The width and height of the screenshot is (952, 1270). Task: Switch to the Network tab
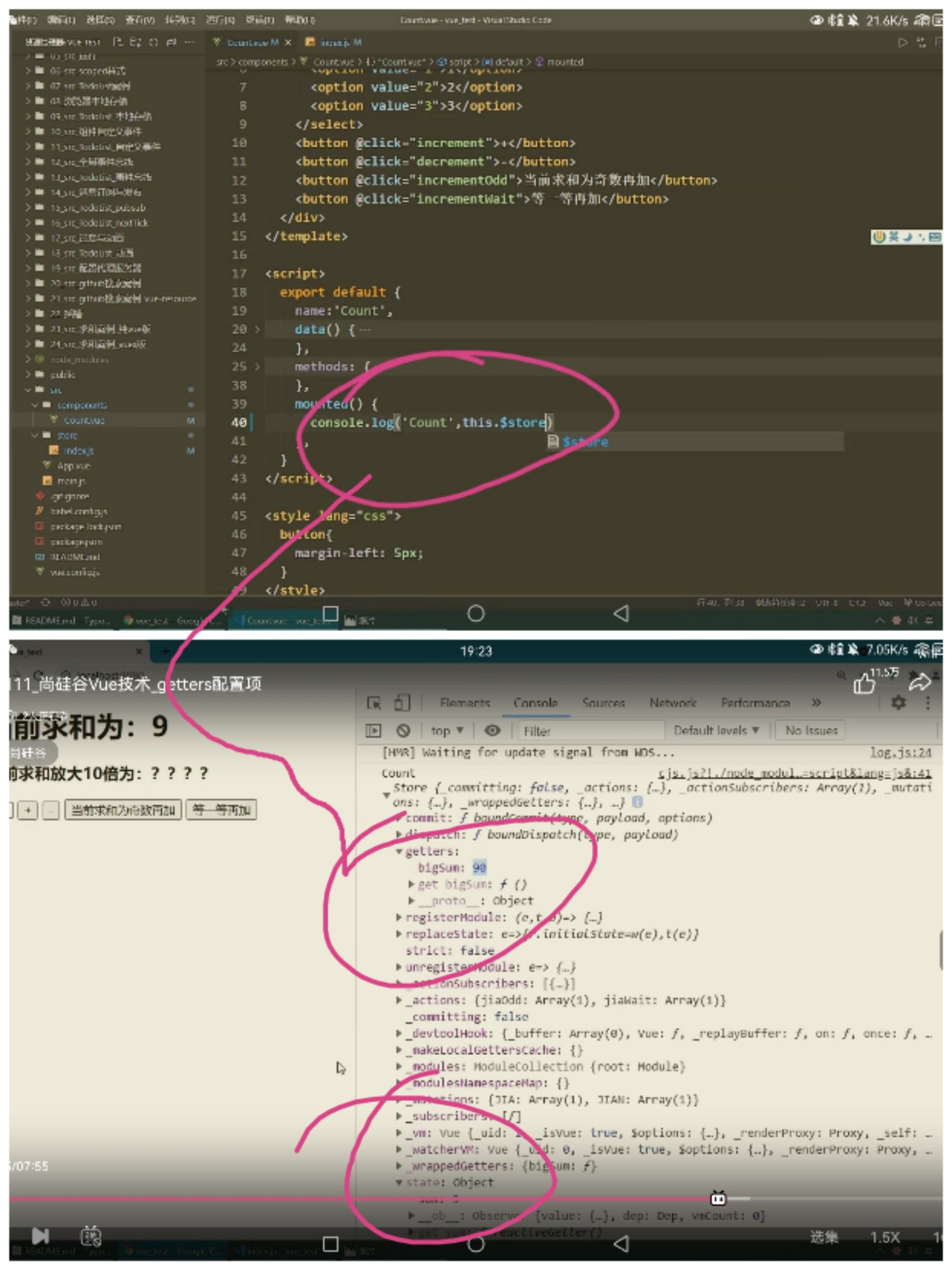[x=673, y=703]
